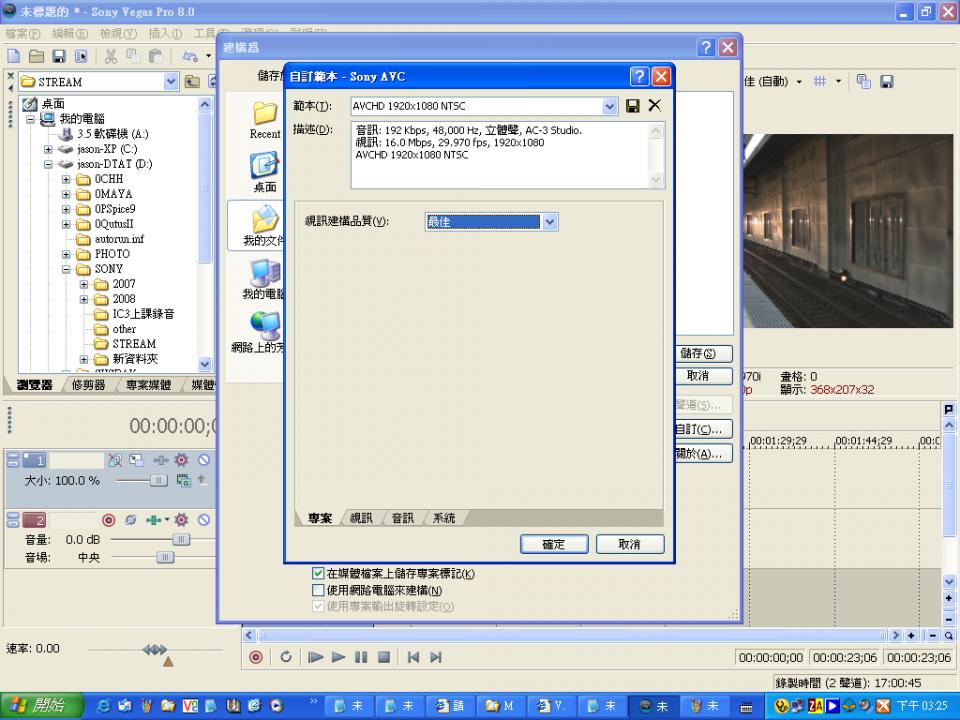Click the 儲存 button in Render As dialog

[x=703, y=353]
